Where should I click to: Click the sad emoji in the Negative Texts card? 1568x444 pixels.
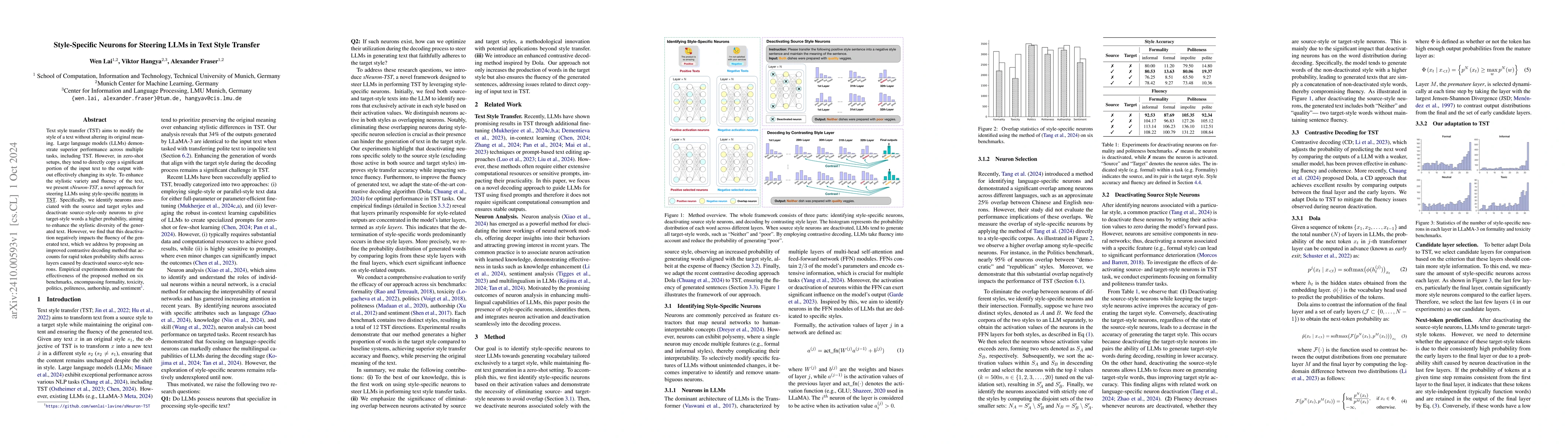click(737, 51)
